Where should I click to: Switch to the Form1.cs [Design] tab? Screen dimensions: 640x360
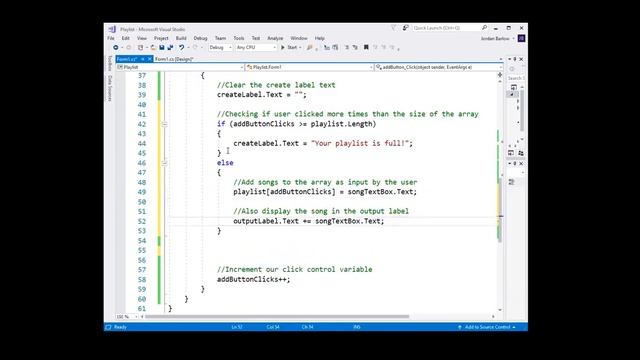(174, 59)
